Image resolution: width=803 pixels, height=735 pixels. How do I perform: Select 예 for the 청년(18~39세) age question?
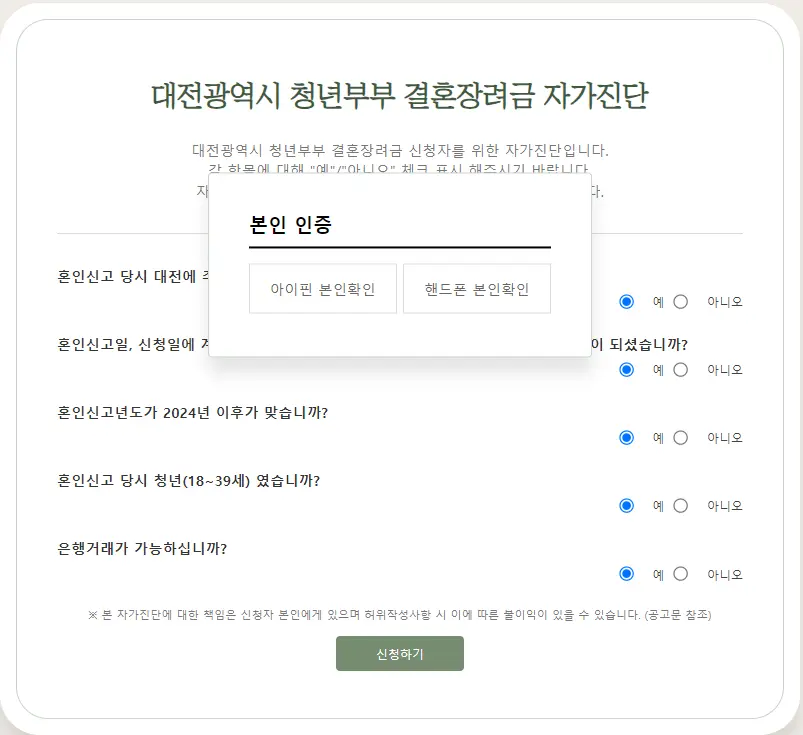point(627,506)
